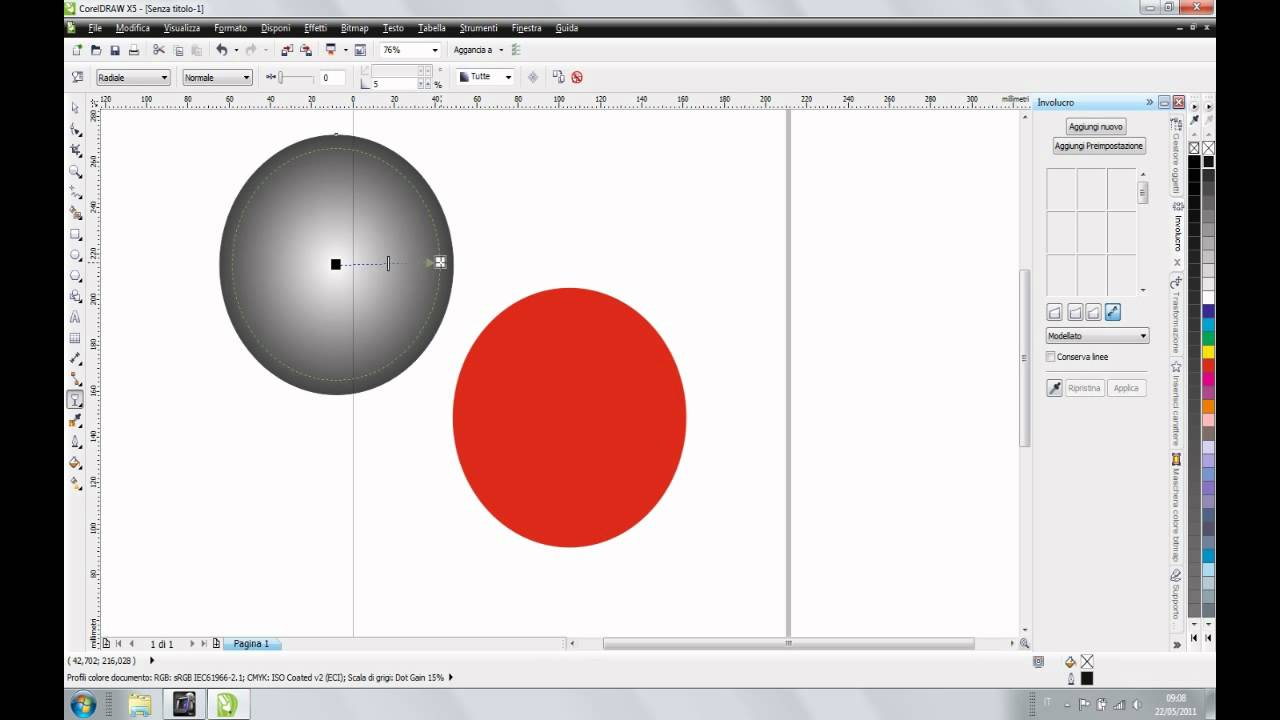Select the interactive Transparency tool
1280x720 pixels.
[75, 400]
